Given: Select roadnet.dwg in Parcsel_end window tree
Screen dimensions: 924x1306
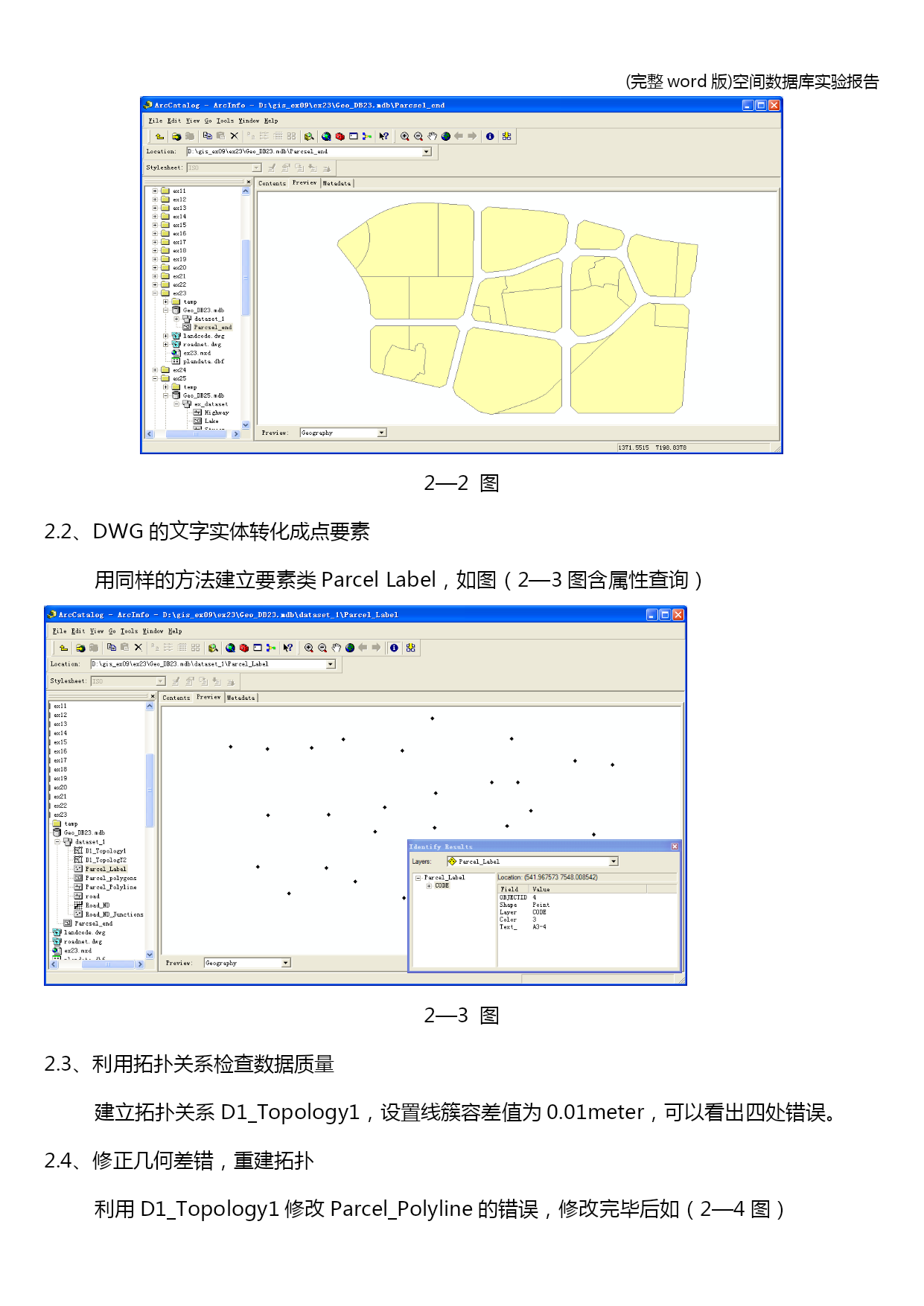Looking at the screenshot, I should [203, 345].
